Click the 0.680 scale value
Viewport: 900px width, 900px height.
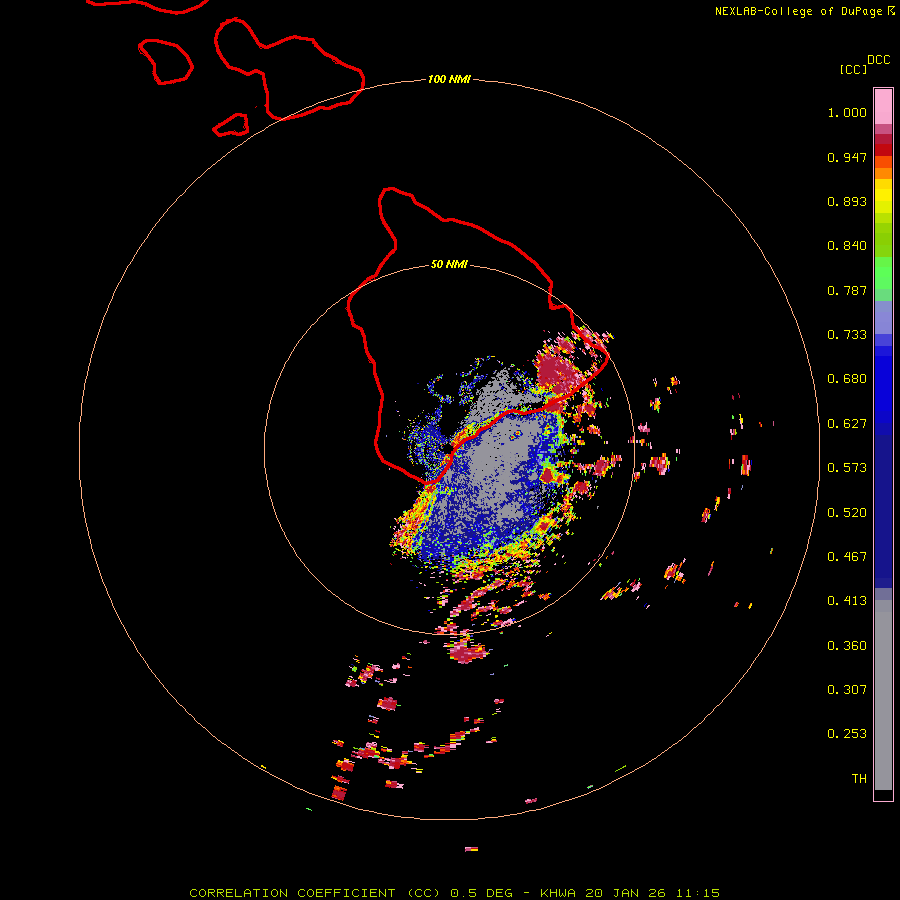click(x=847, y=379)
